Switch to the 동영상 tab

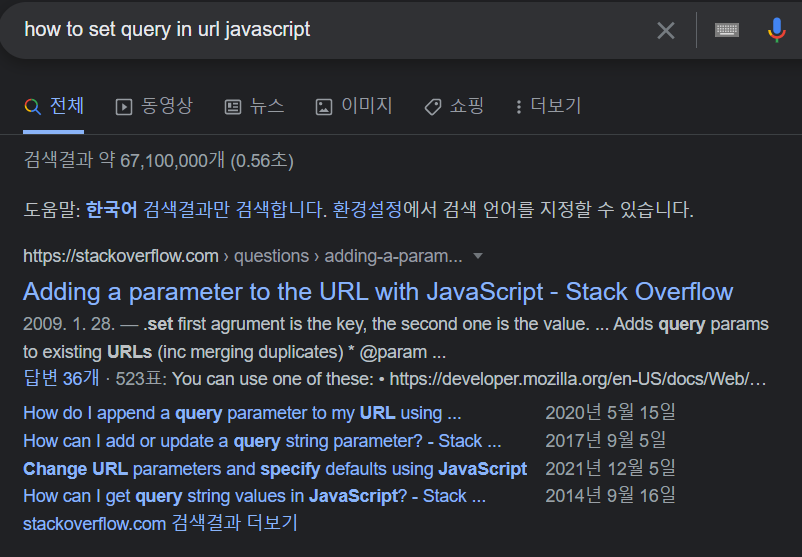pyautogui.click(x=154, y=106)
